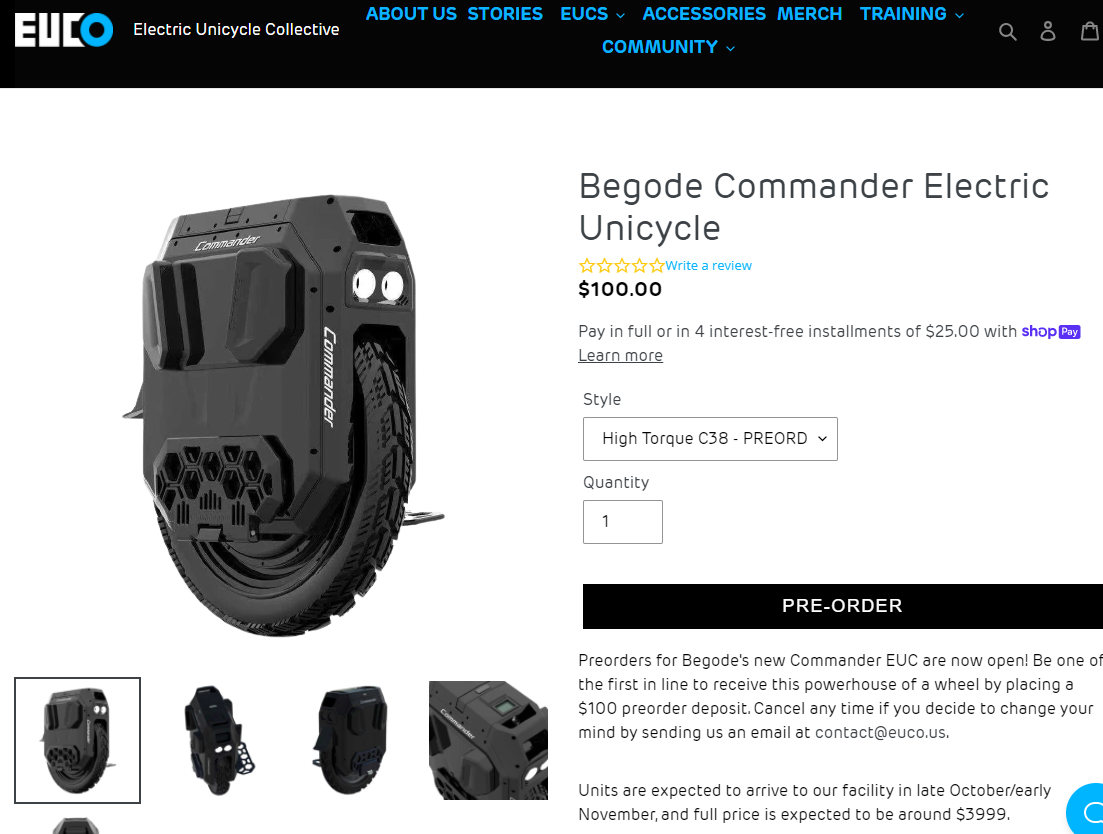Expand the TRAINING menu dropdown
The width and height of the screenshot is (1103, 834).
click(912, 14)
